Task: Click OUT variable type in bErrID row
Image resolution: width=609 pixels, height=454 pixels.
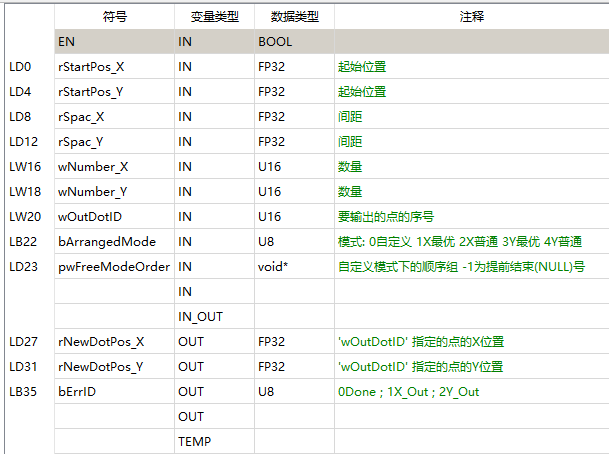Action: click(x=214, y=391)
